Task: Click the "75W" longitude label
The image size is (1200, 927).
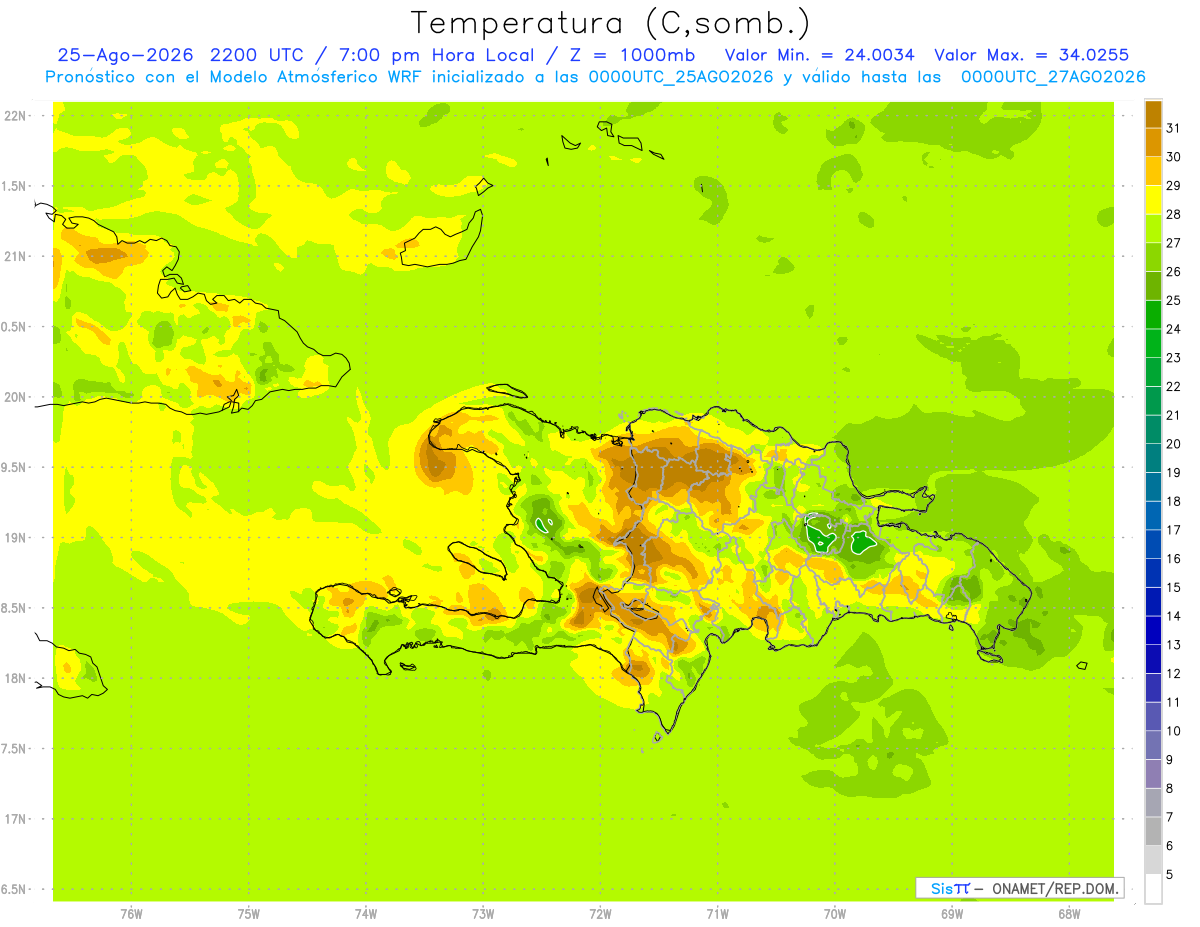Action: coord(249,914)
